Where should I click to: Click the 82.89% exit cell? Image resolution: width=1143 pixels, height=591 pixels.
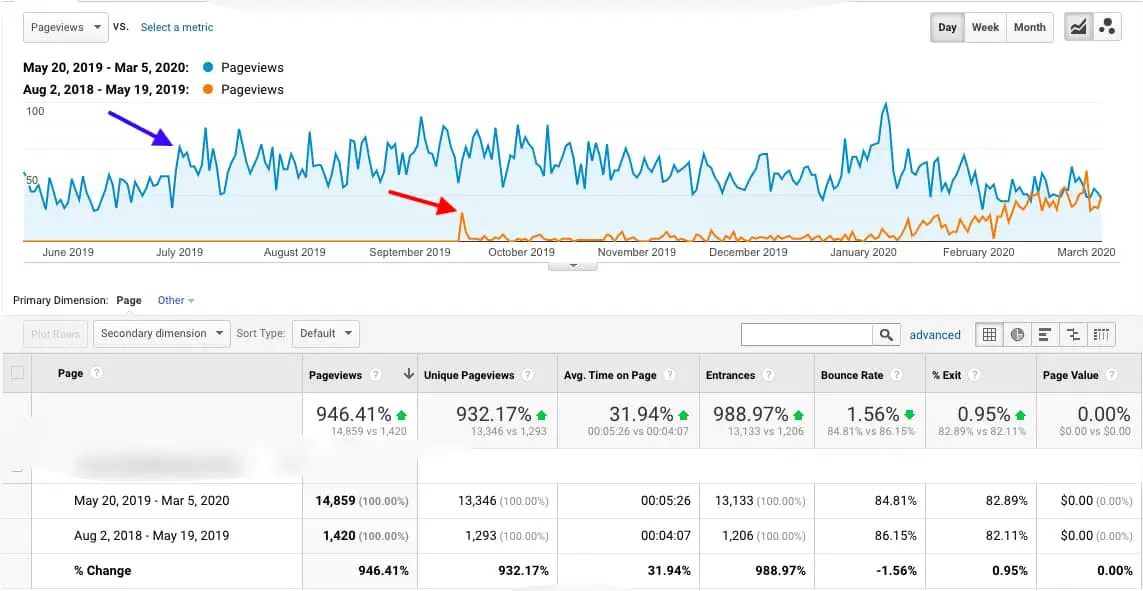point(1006,501)
